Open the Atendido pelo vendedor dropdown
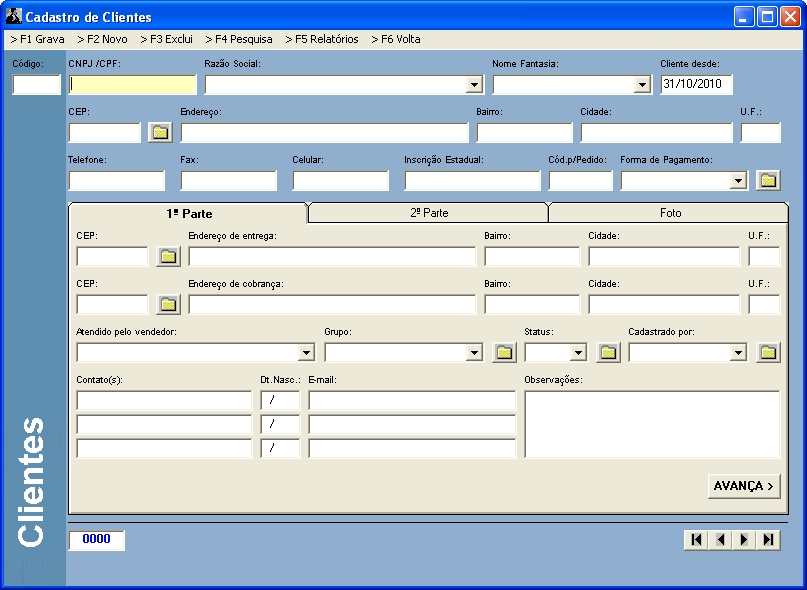This screenshot has width=807, height=590. pyautogui.click(x=307, y=352)
